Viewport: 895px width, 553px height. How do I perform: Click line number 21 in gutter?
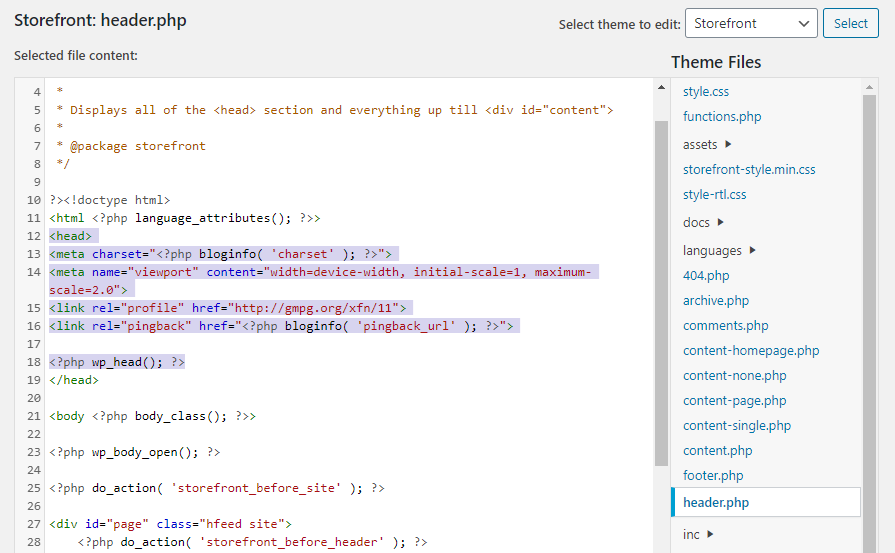coord(34,417)
